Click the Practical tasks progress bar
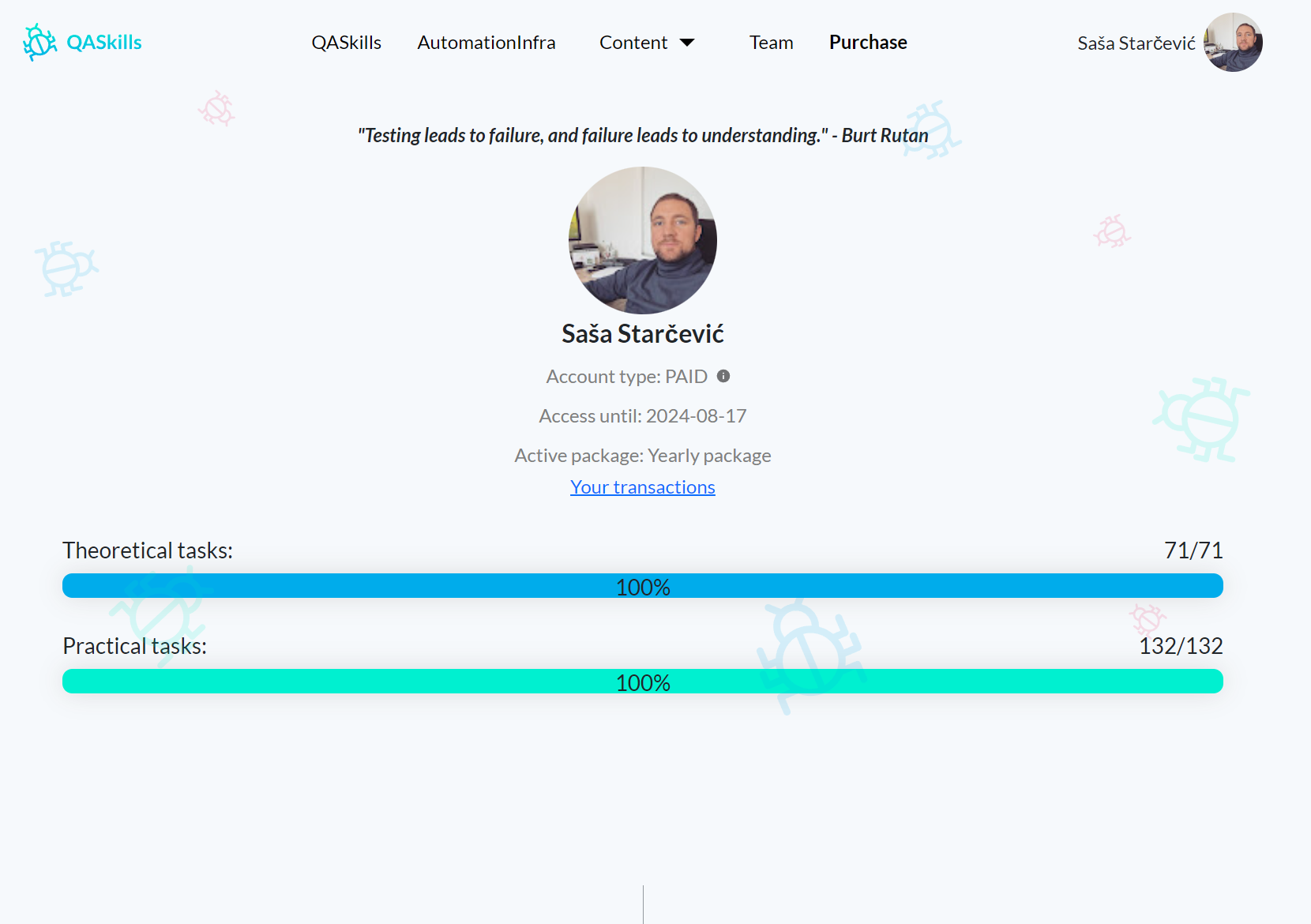Image resolution: width=1311 pixels, height=924 pixels. 643,682
